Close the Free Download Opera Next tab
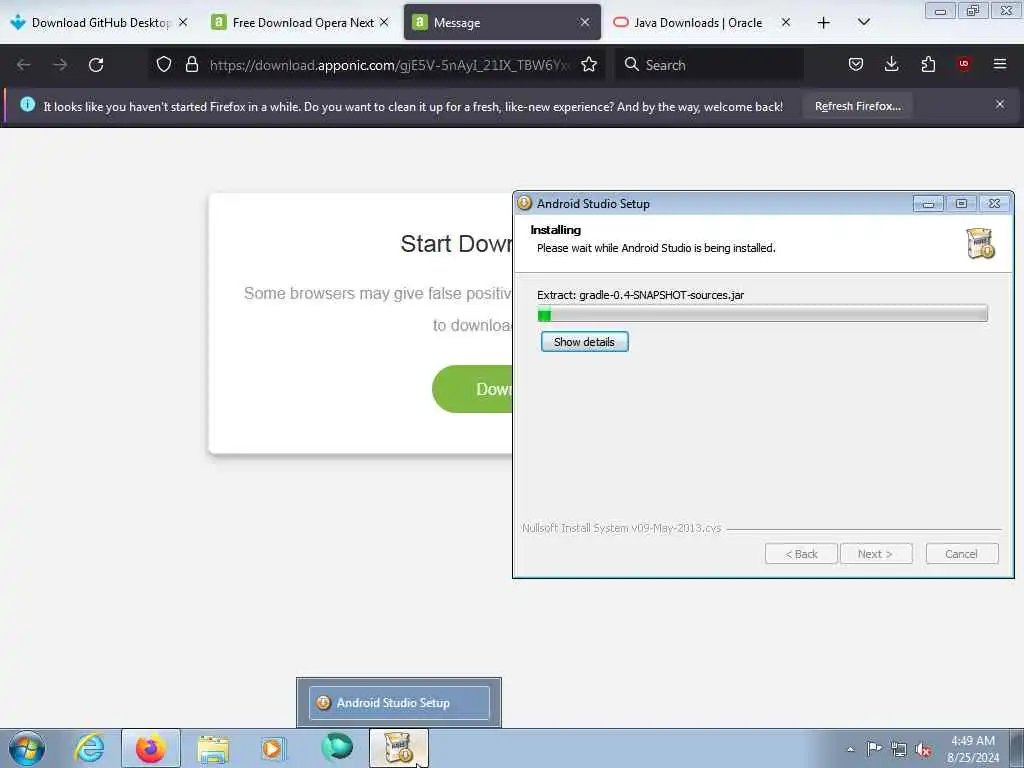 [384, 22]
